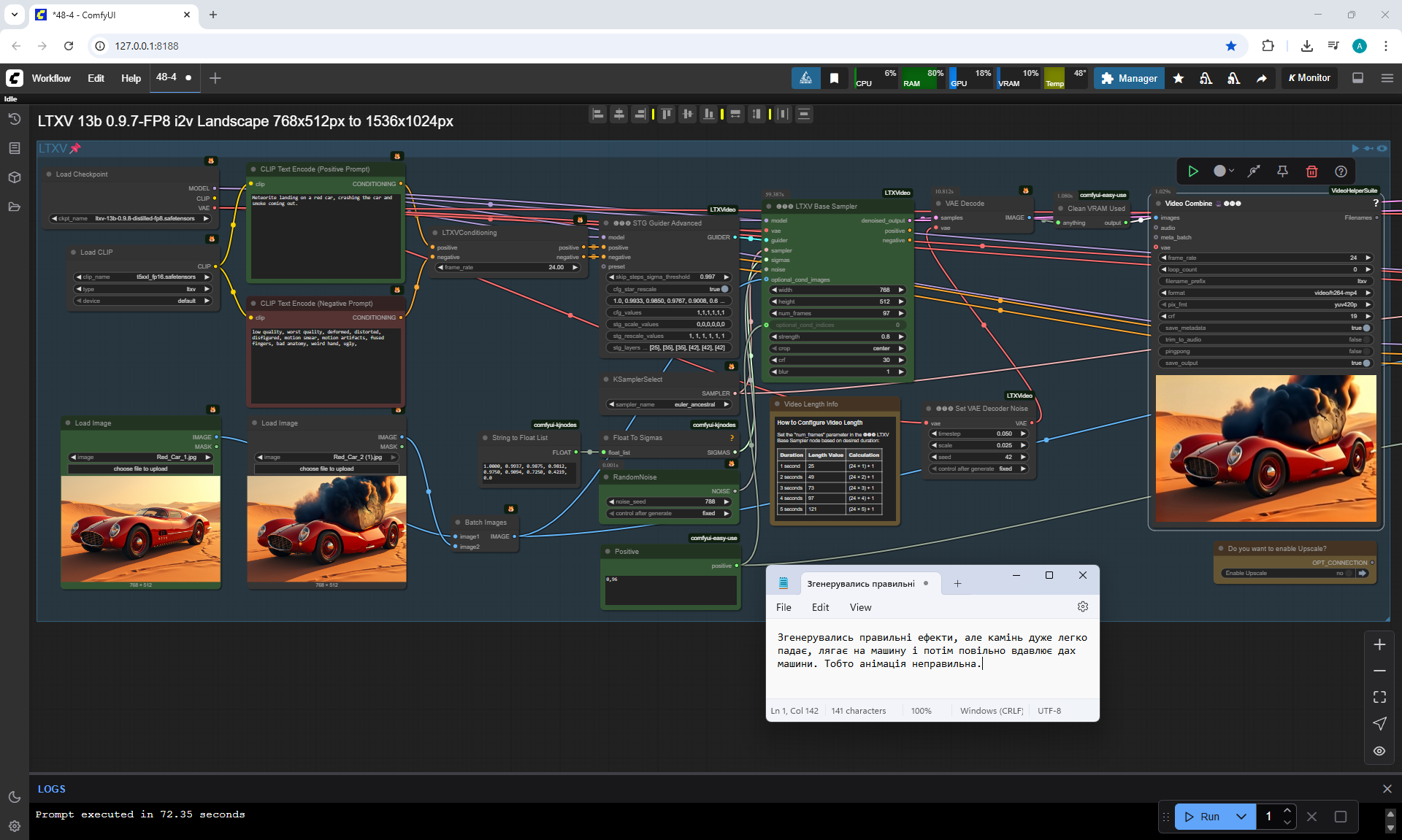Click the strength 0.8 value slider

837,336
